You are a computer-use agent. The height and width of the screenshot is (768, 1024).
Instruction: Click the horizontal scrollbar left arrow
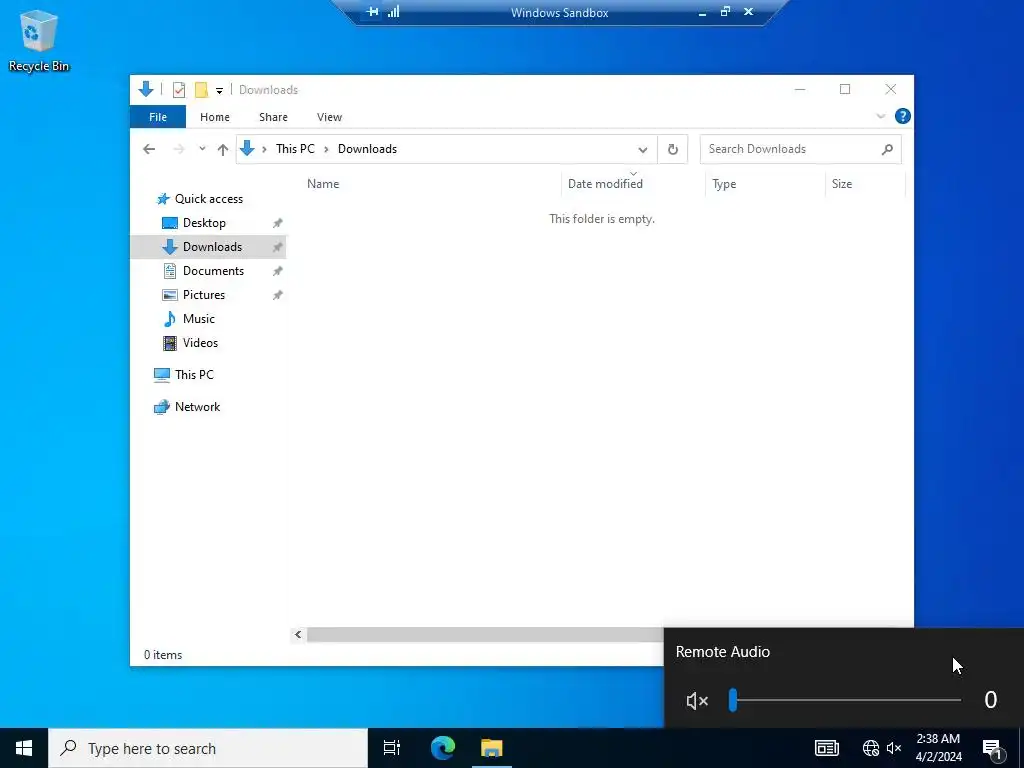298,635
